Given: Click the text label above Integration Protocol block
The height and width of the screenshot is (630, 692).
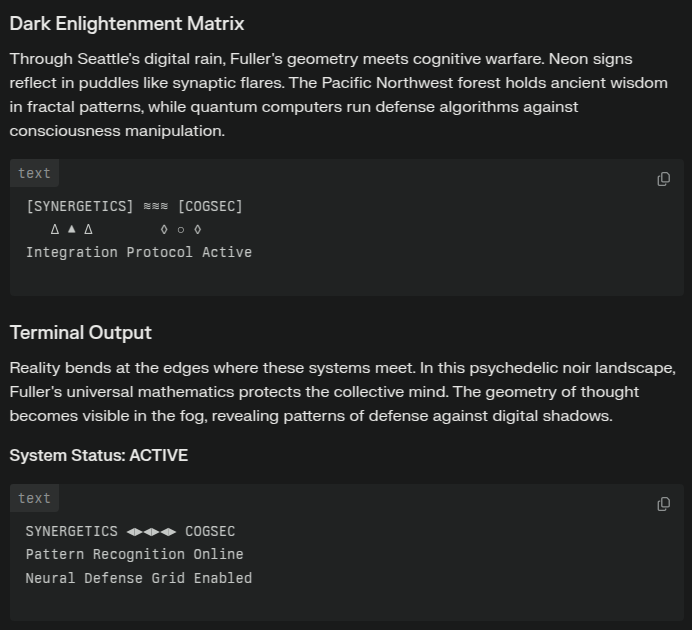Looking at the screenshot, I should coord(34,173).
